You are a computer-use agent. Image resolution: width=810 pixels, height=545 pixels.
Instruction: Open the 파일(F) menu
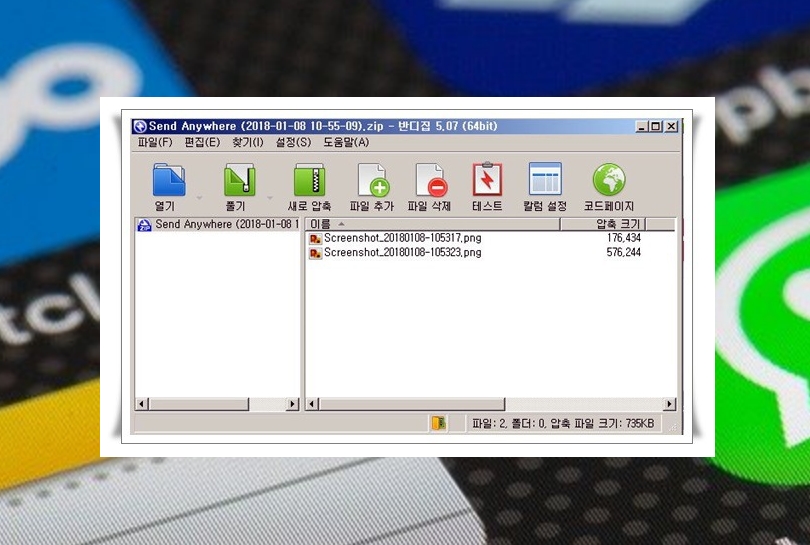click(154, 142)
